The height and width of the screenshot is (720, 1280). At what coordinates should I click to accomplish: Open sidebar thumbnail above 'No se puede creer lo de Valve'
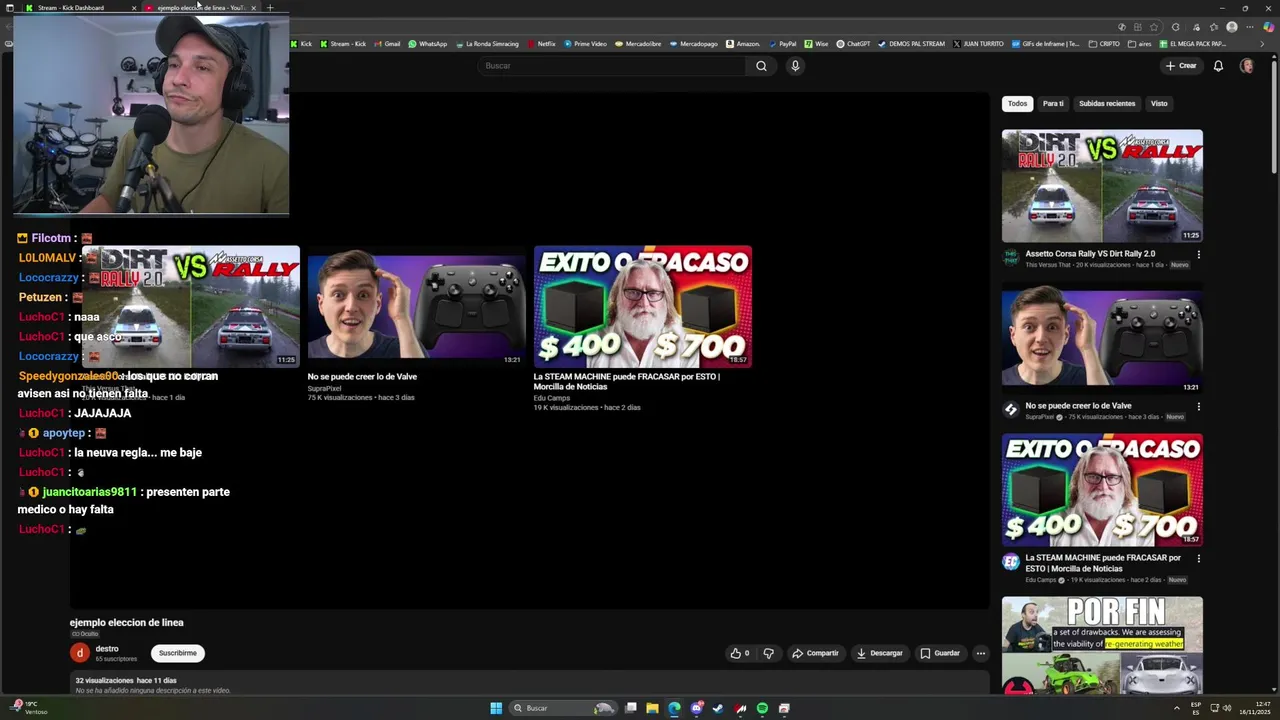1102,338
